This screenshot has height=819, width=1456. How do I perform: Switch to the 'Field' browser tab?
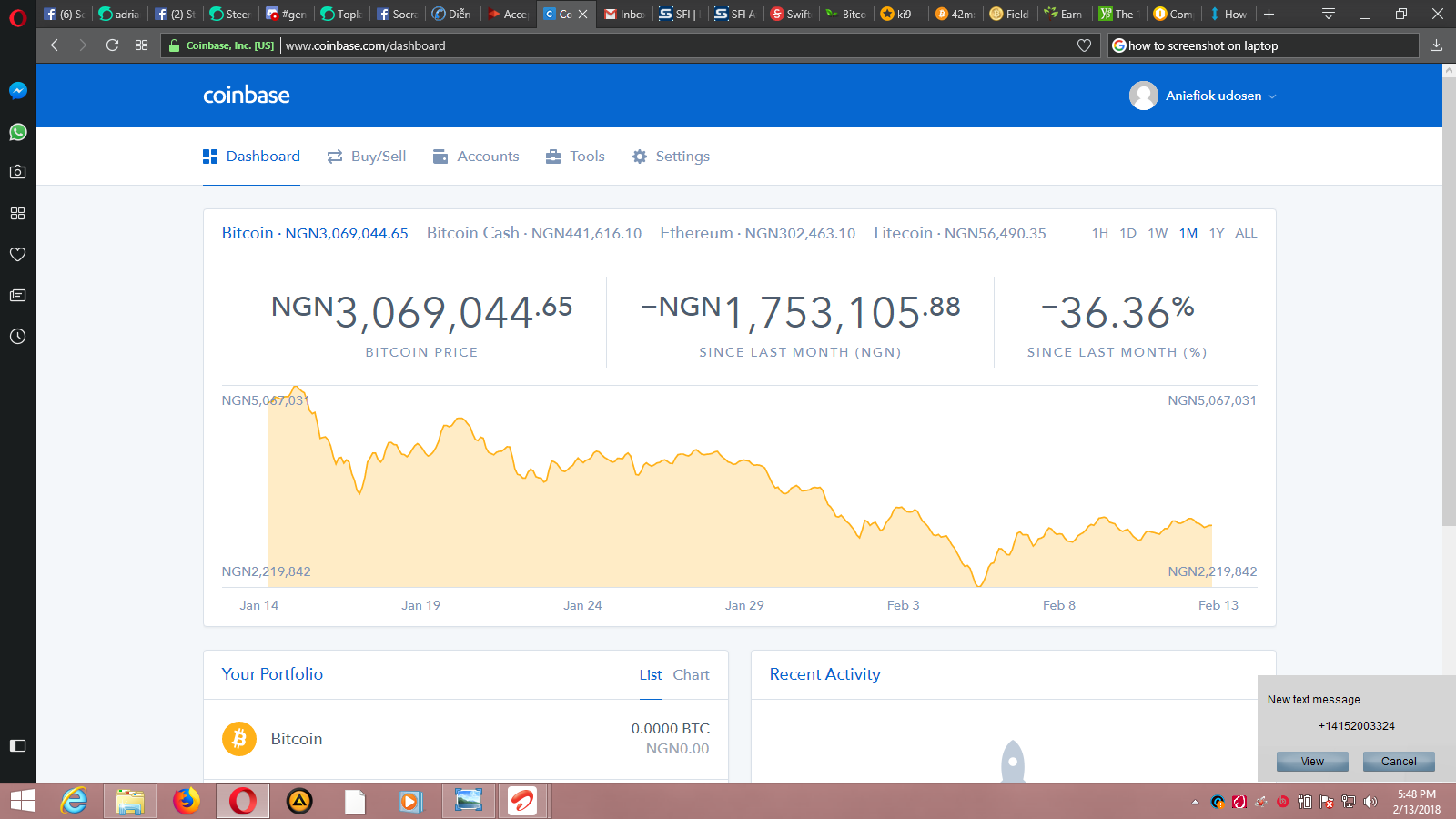coord(1009,14)
